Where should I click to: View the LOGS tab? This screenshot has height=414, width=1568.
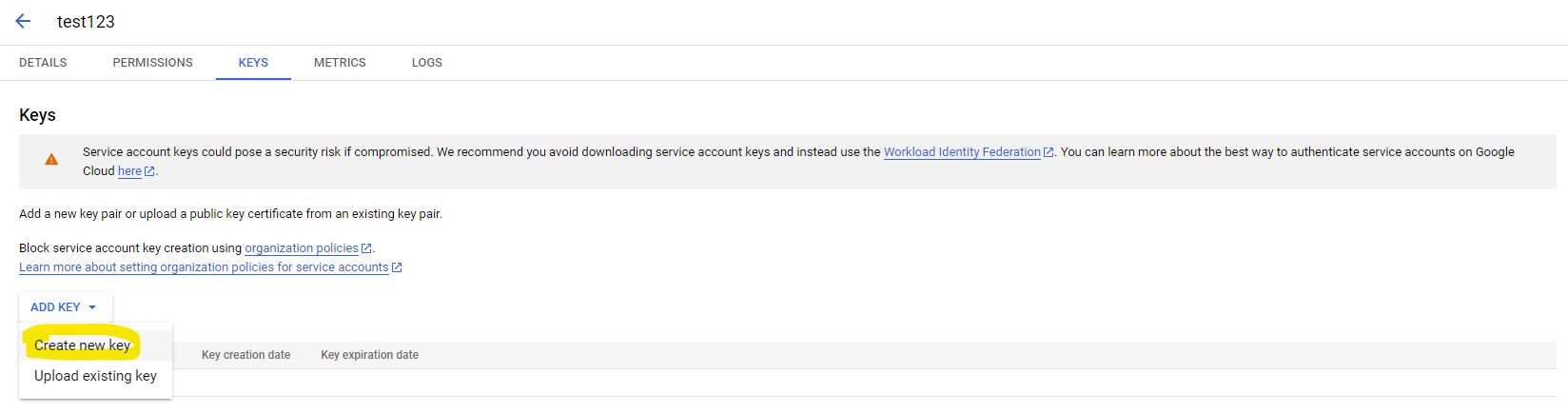(426, 63)
